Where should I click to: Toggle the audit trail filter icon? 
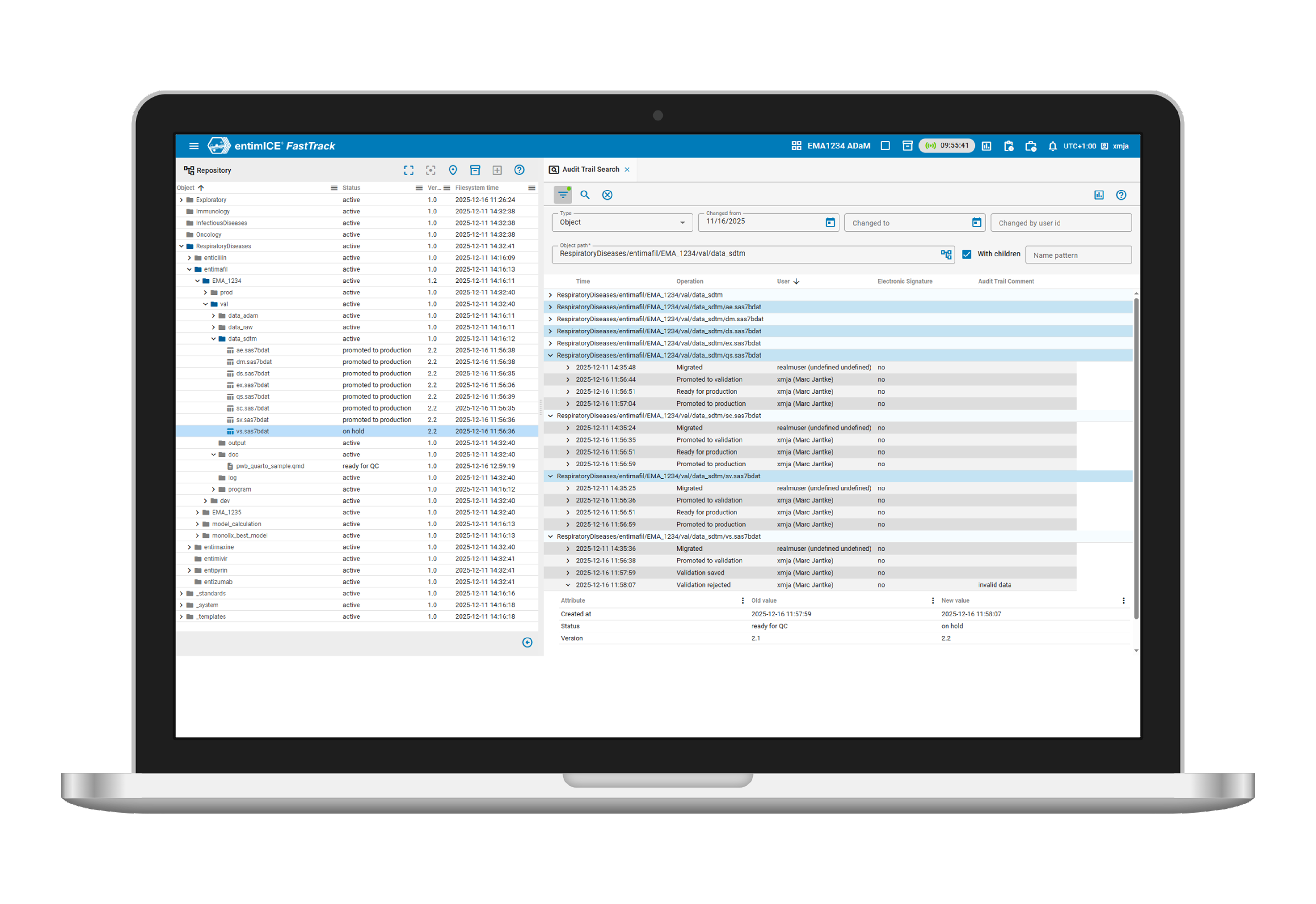[563, 195]
